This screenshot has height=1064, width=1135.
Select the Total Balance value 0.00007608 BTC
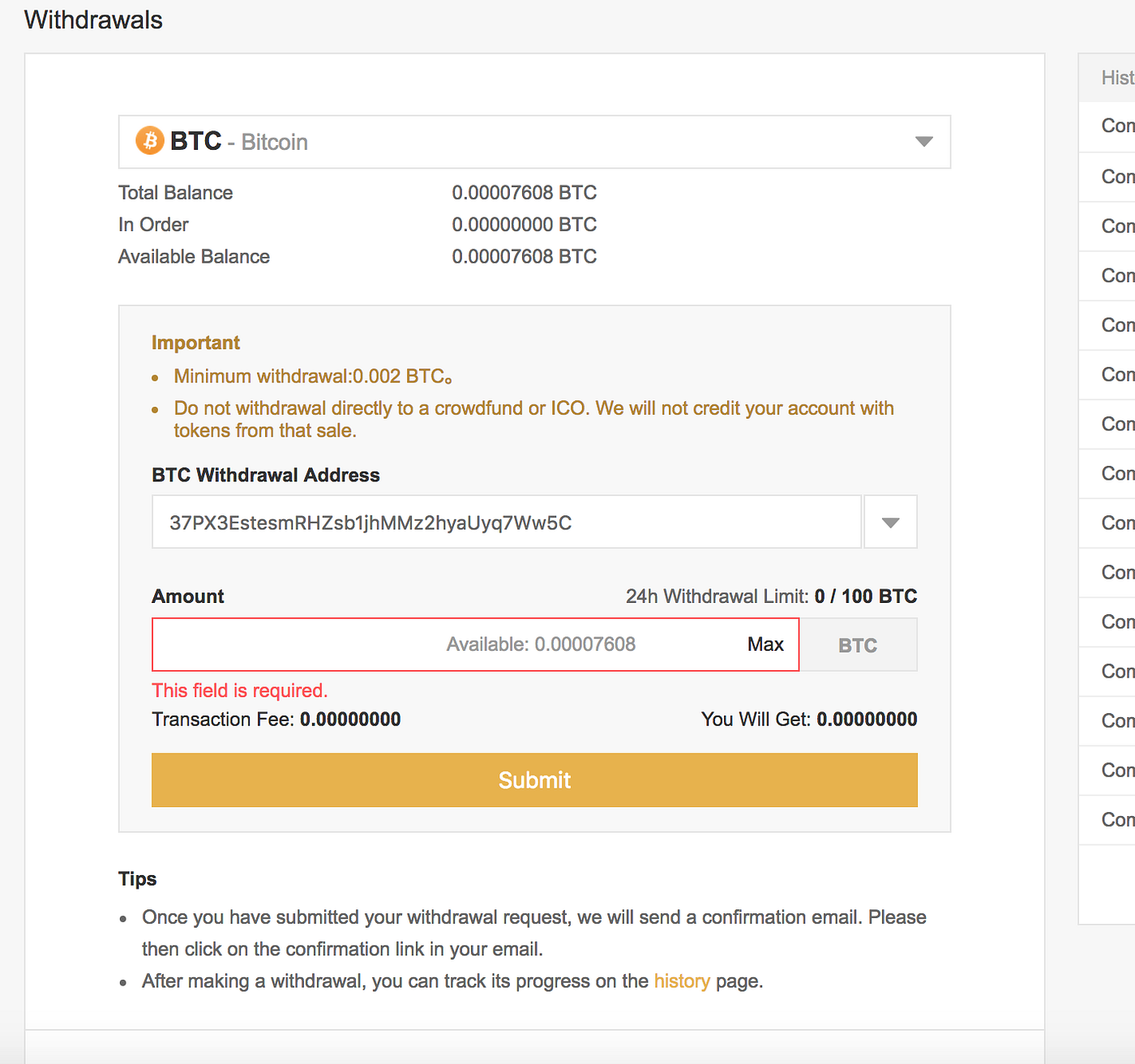tap(524, 193)
